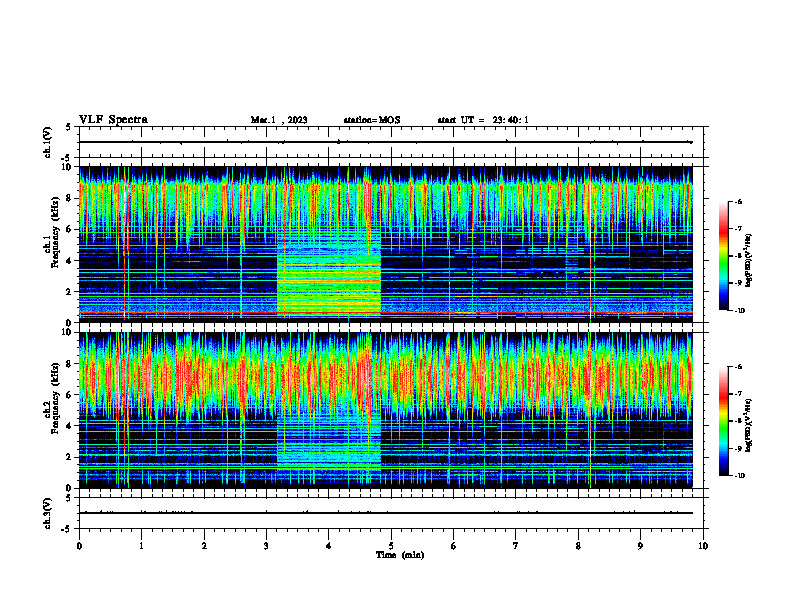792x612 pixels.
Task: Select the date text "Mar.1 , 2023"
Action: coord(279,120)
